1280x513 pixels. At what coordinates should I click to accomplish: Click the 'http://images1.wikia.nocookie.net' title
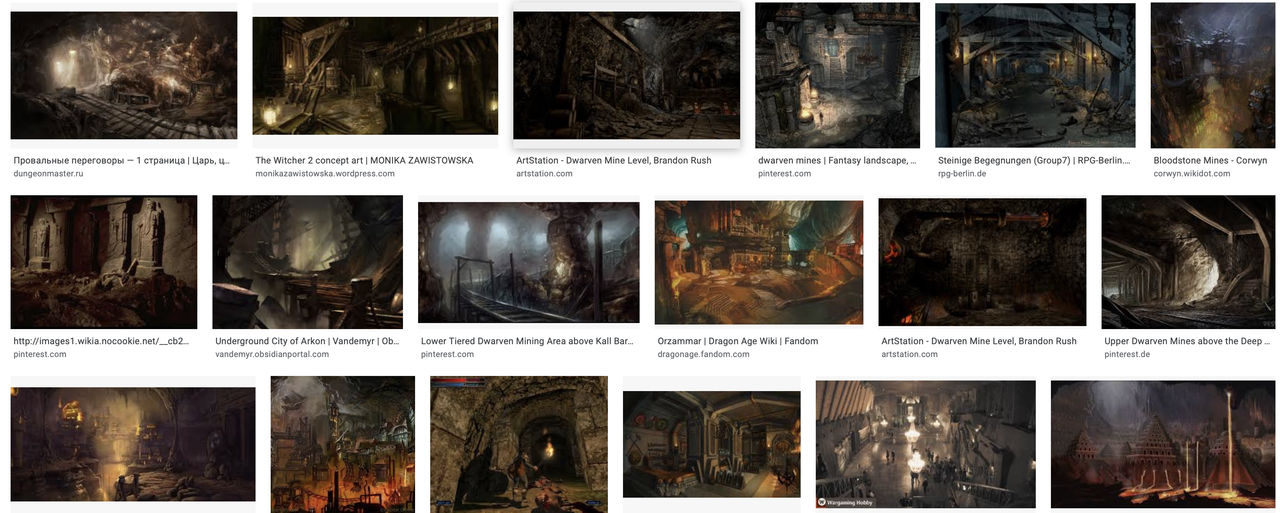click(x=101, y=341)
